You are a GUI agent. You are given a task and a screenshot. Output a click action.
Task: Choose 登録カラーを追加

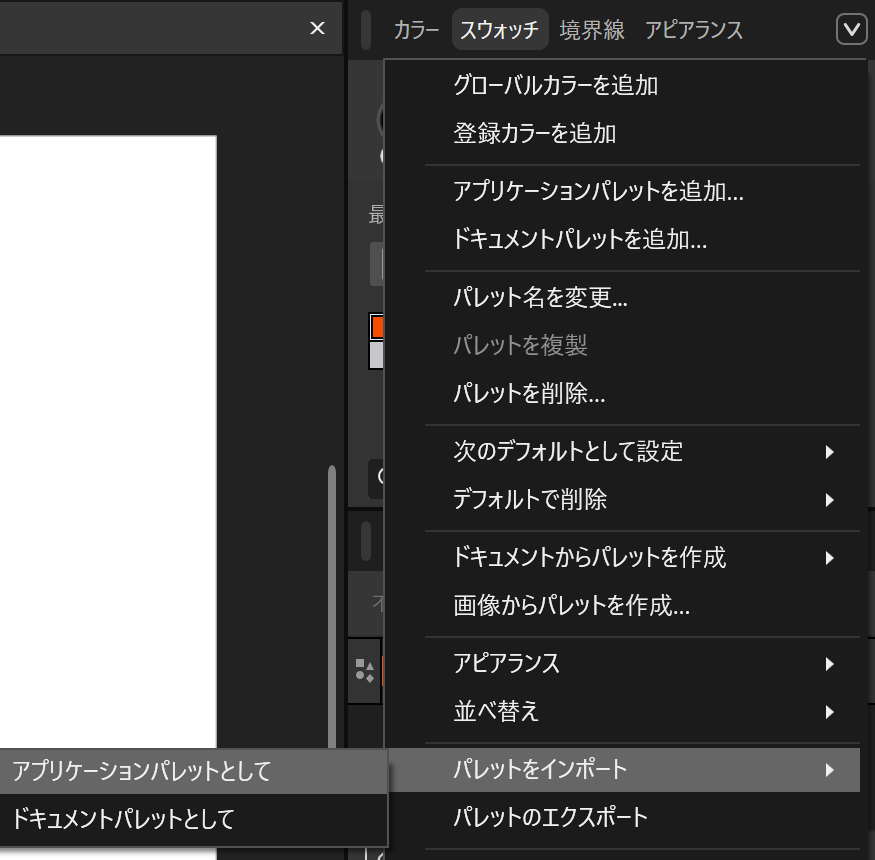tap(622, 133)
